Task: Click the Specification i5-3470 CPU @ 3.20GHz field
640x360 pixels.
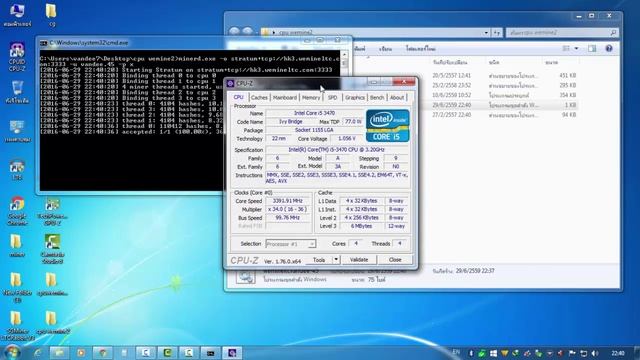Action: tap(337, 150)
